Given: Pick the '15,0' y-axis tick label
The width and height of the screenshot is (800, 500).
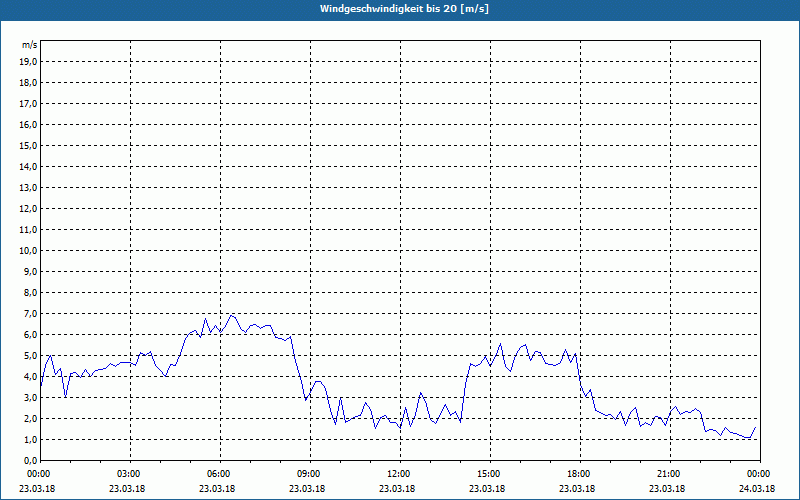Looking at the screenshot, I should 28,145.
